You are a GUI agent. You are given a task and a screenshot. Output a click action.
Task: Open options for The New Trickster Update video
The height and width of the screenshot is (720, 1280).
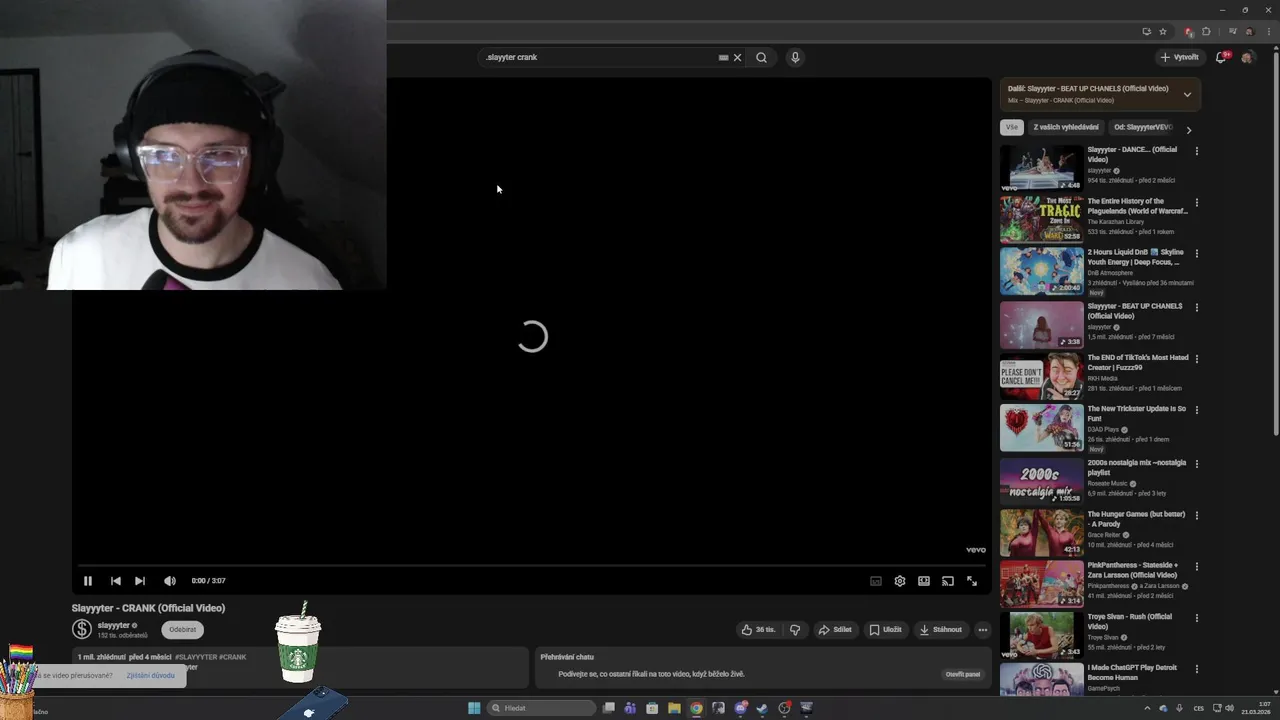pos(1197,410)
